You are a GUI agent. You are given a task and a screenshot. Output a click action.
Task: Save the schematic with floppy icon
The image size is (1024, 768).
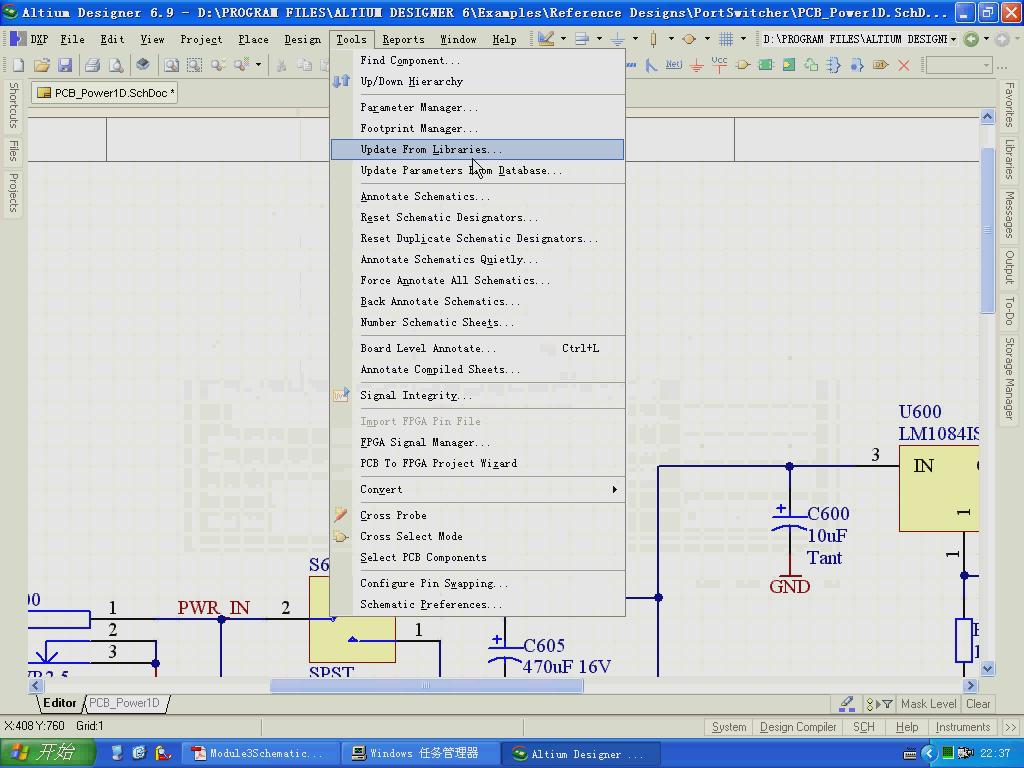tap(65, 65)
